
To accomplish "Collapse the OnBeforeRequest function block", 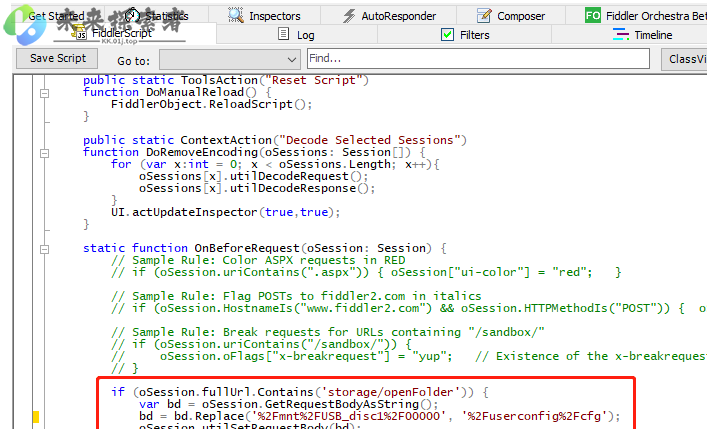I will tap(43, 248).
